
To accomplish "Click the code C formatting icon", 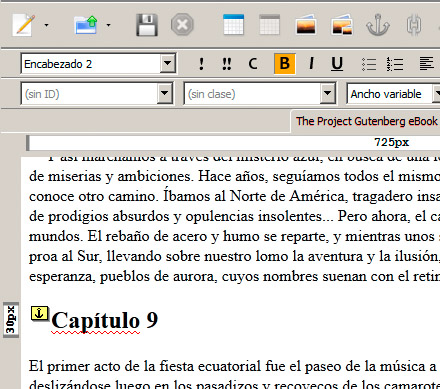I will point(253,63).
